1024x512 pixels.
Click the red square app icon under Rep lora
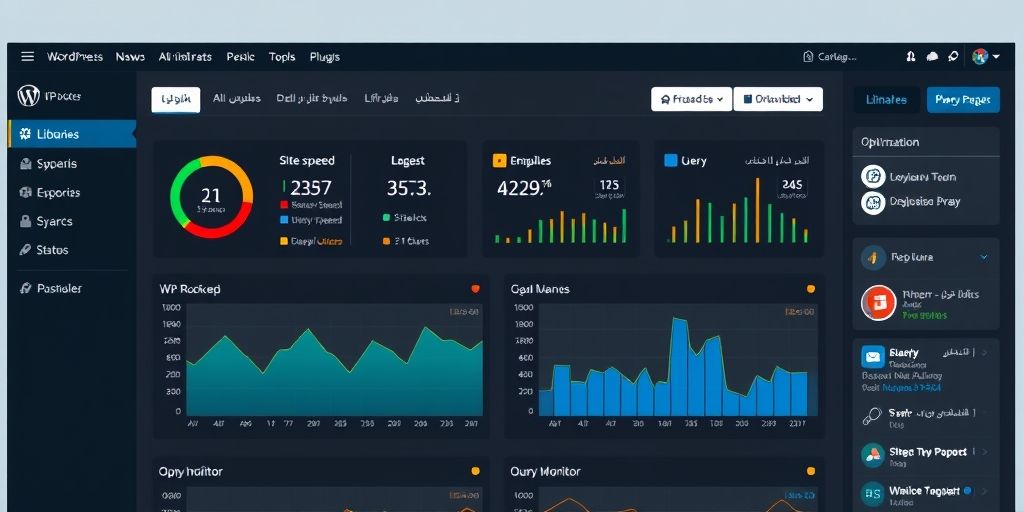(877, 302)
